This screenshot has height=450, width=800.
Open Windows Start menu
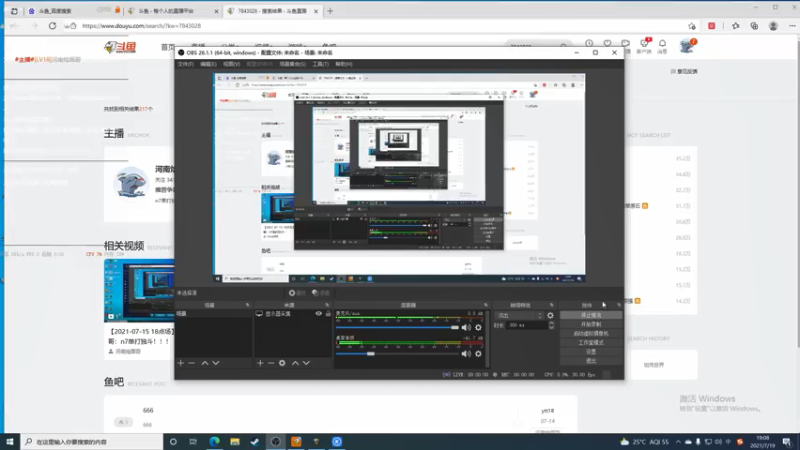click(10, 442)
